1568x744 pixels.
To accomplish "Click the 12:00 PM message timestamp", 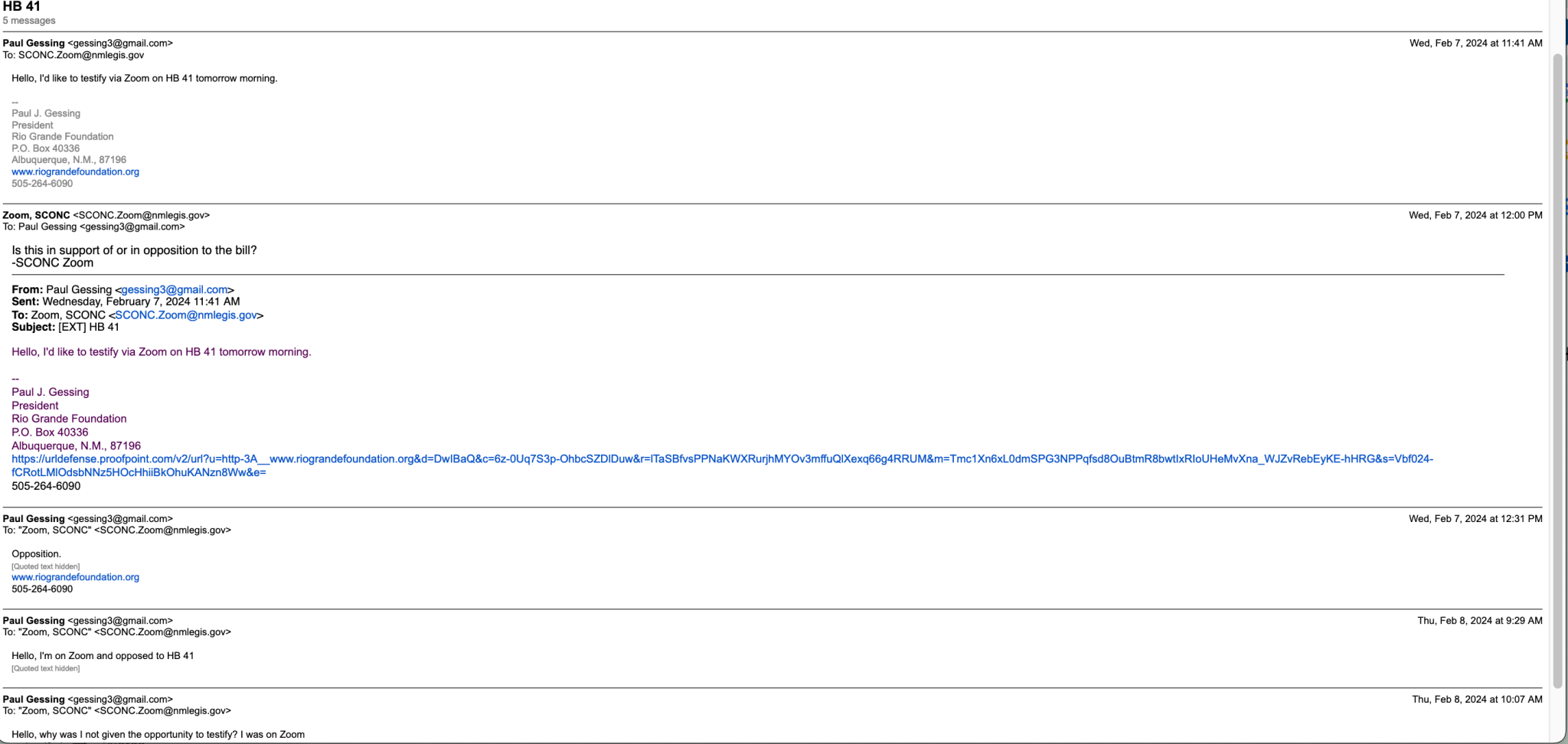I will coord(1475,215).
